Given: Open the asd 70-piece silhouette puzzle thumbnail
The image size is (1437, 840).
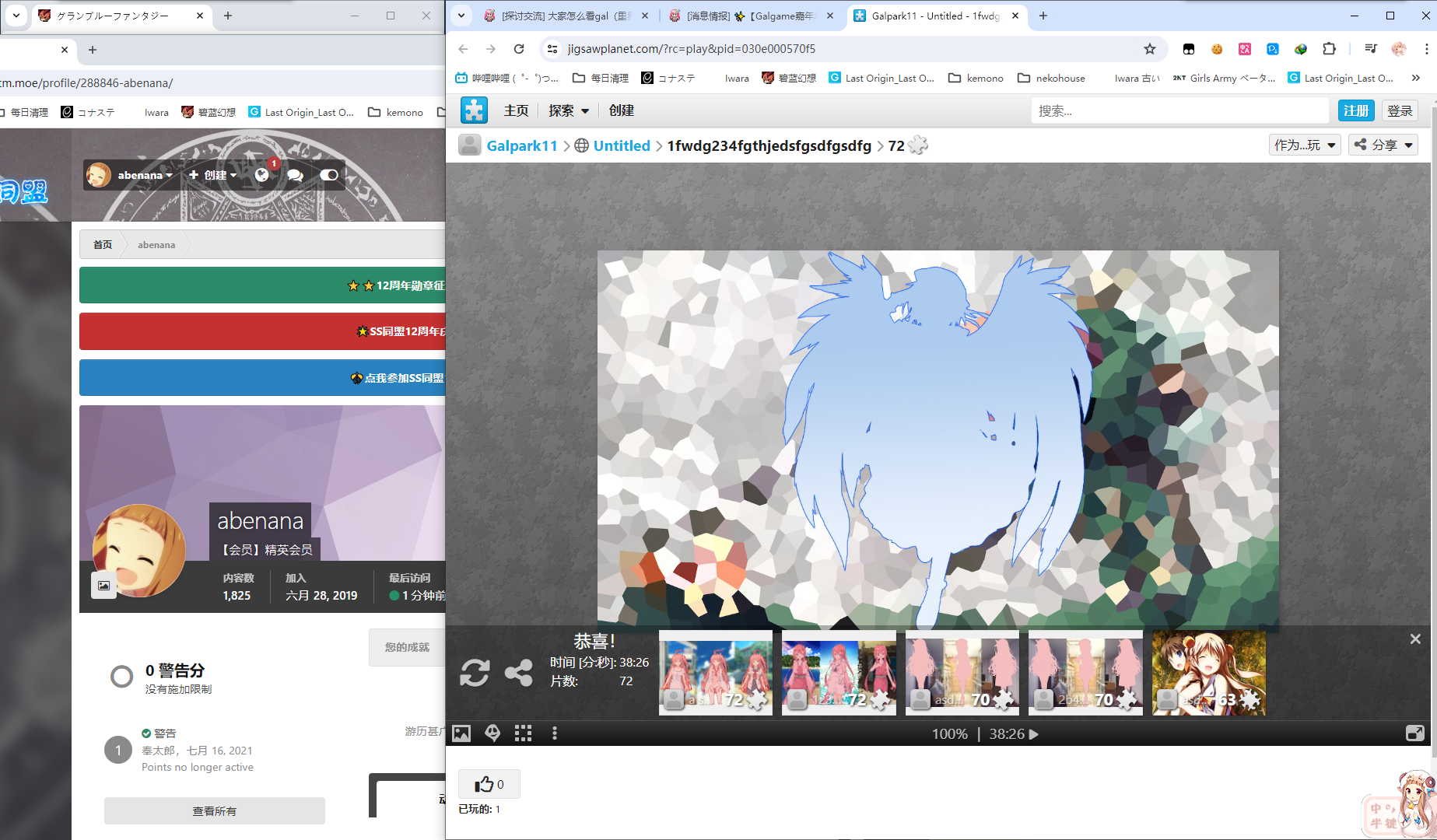Looking at the screenshot, I should [962, 673].
